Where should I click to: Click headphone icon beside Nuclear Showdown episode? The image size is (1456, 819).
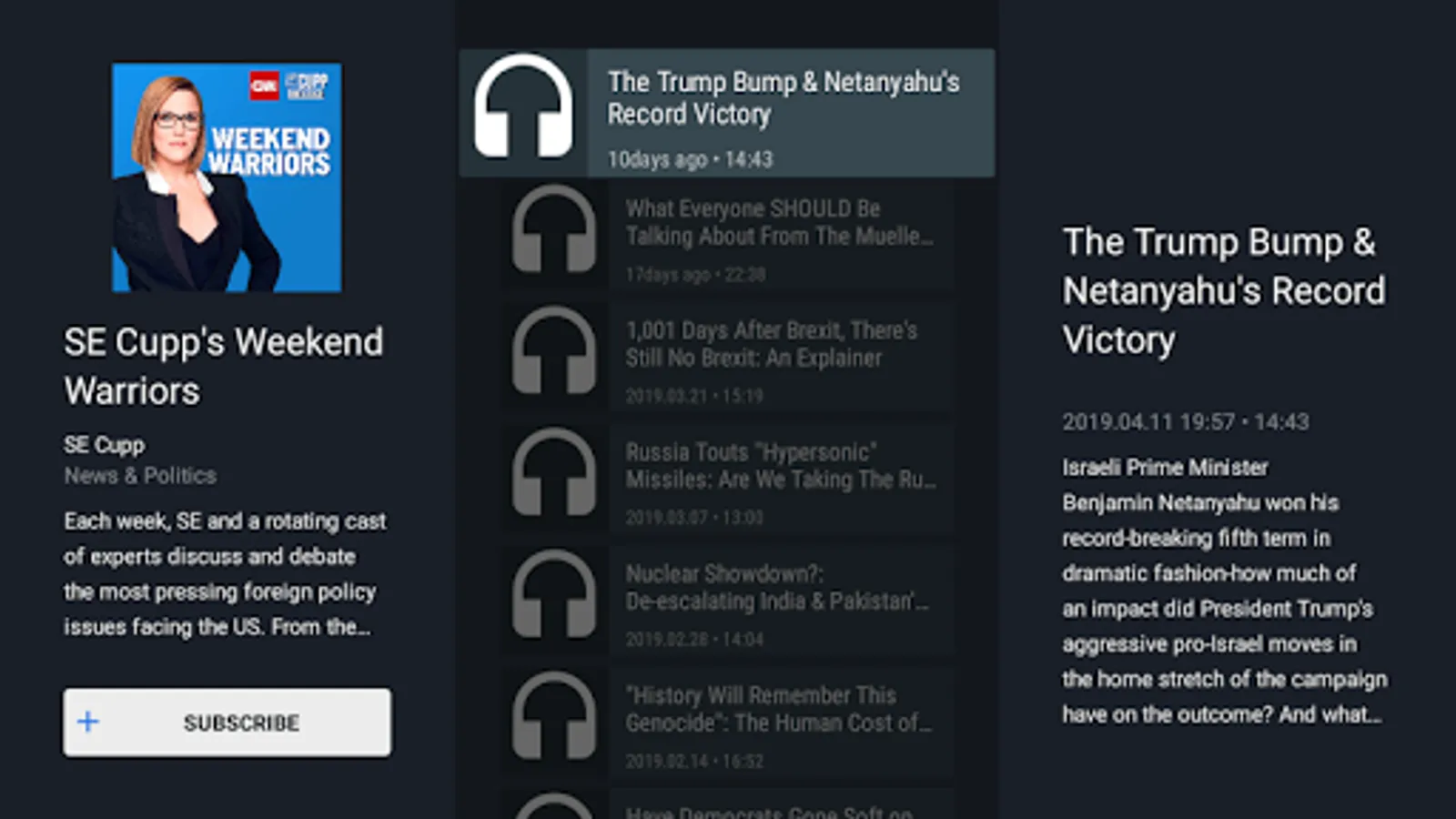coord(553,595)
